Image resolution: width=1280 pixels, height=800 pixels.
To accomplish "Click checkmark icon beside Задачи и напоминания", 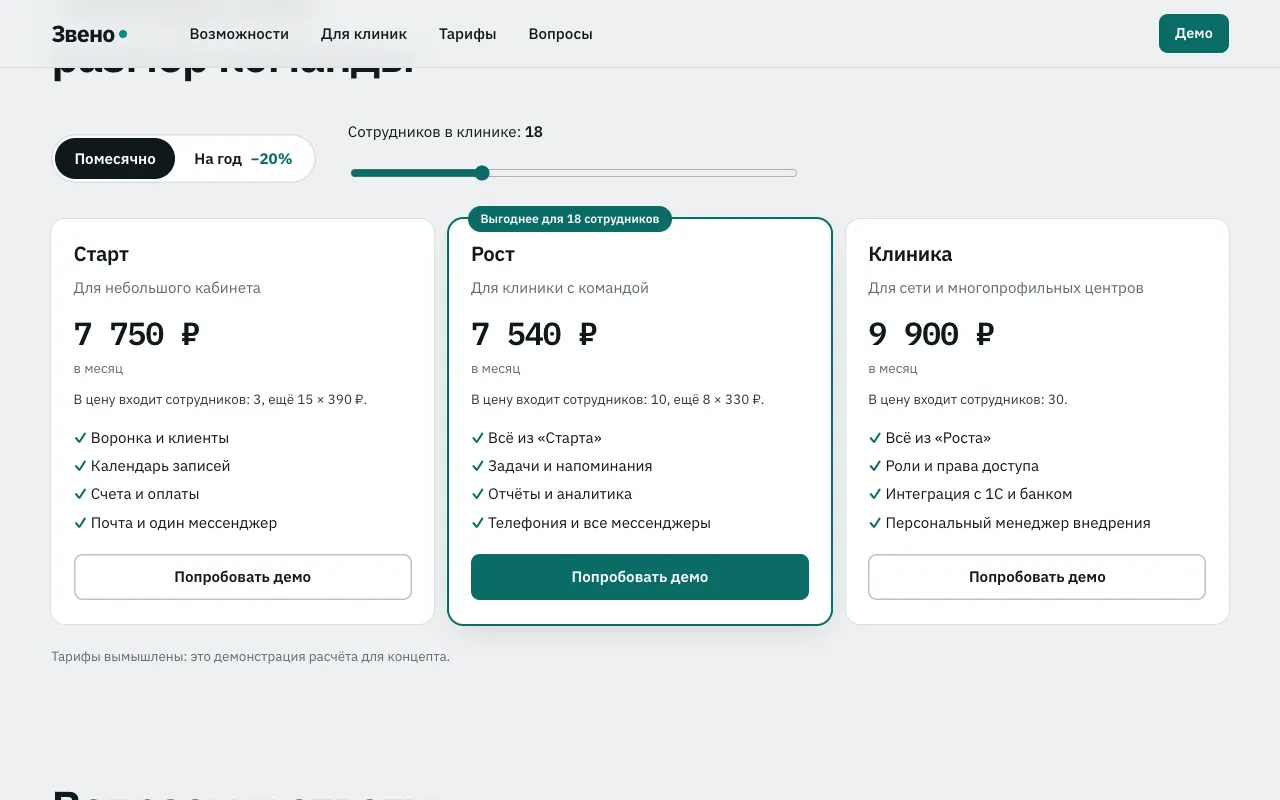I will click(477, 466).
